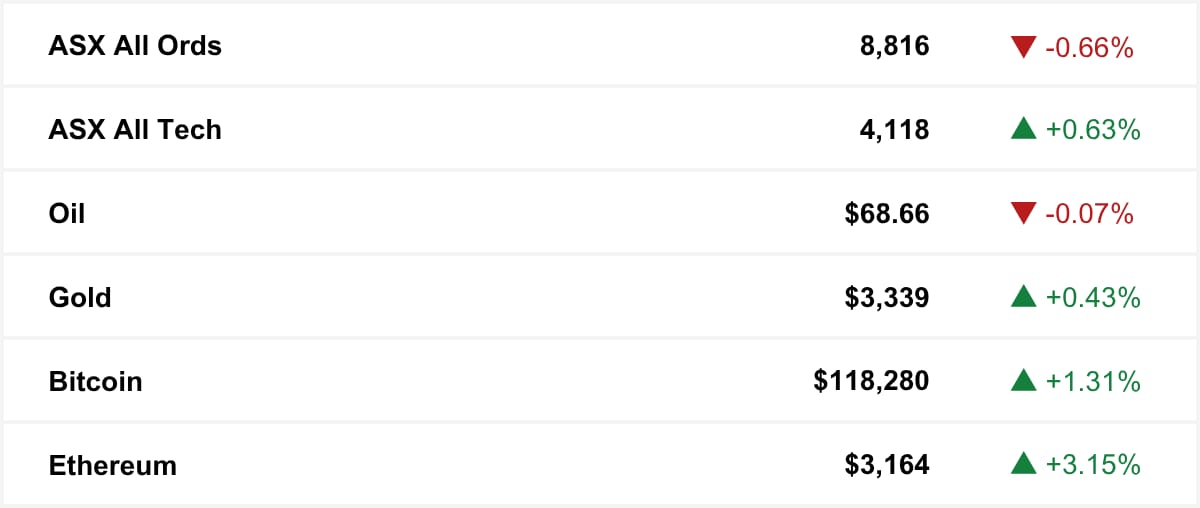Click the $3,164 Ethereum price

[887, 466]
